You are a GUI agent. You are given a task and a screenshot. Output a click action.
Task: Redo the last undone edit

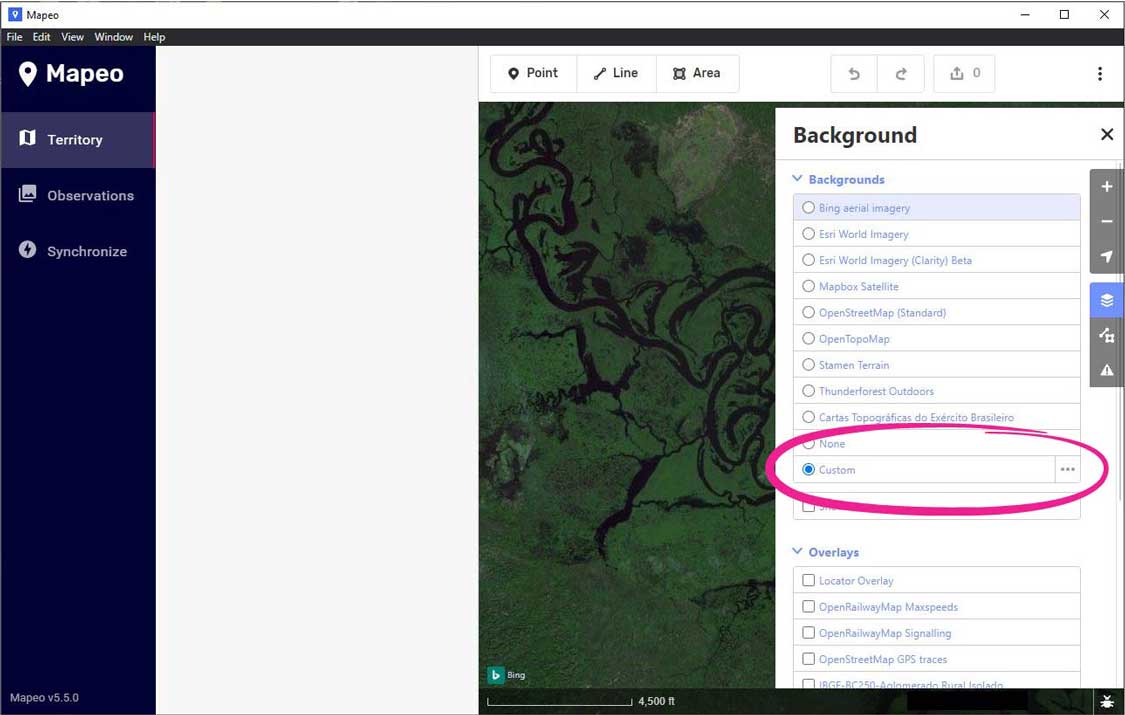click(x=901, y=73)
